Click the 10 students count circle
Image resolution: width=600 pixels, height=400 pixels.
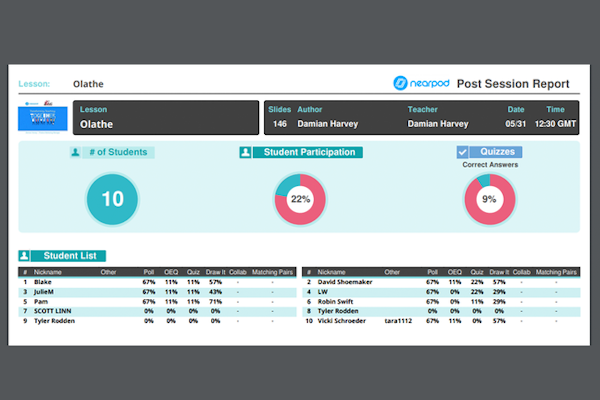pyautogui.click(x=112, y=199)
